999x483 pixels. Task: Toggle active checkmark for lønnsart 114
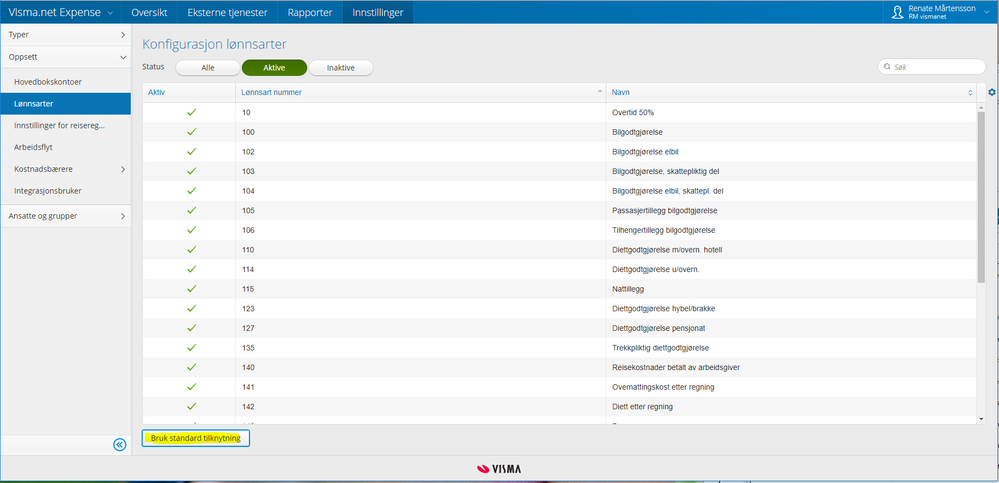point(191,269)
